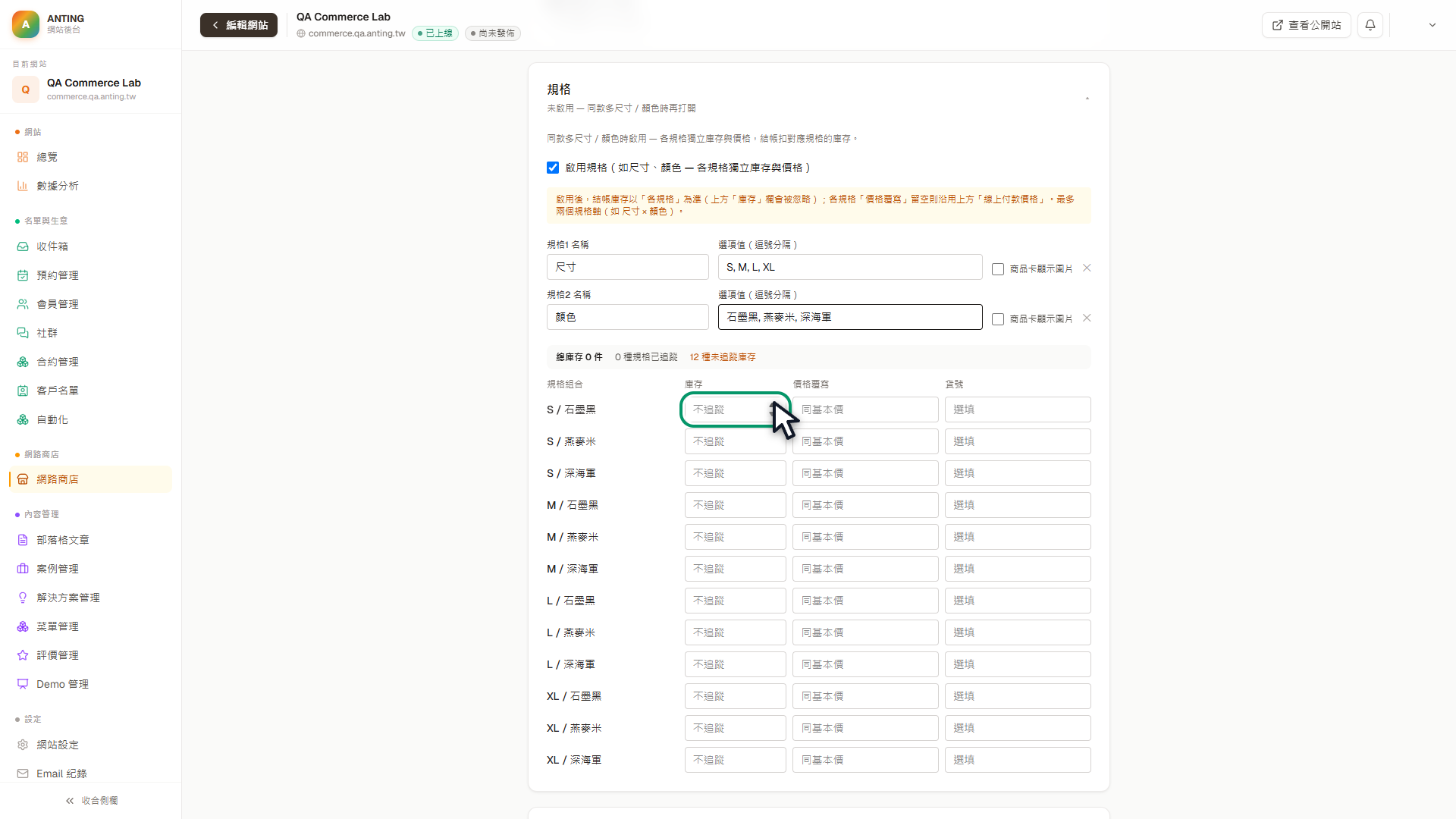Expand the account dropdown chevron
The height and width of the screenshot is (819, 1456).
(1432, 25)
